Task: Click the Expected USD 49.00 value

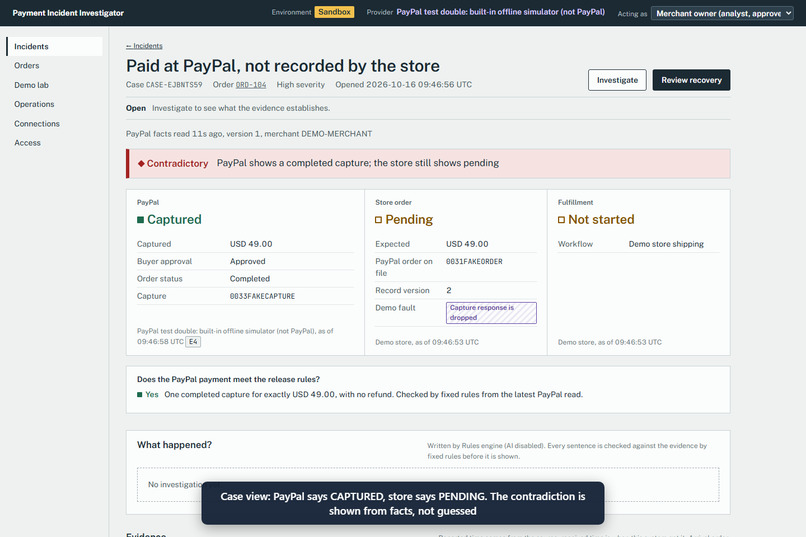Action: point(467,244)
